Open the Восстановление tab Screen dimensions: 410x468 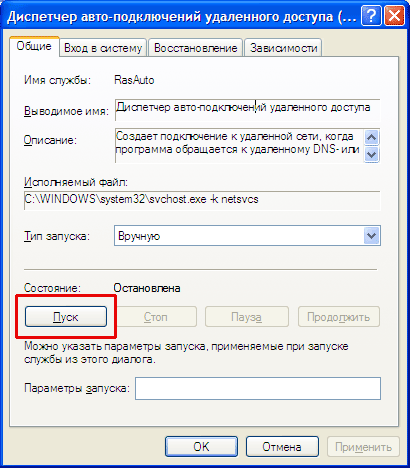click(x=195, y=48)
